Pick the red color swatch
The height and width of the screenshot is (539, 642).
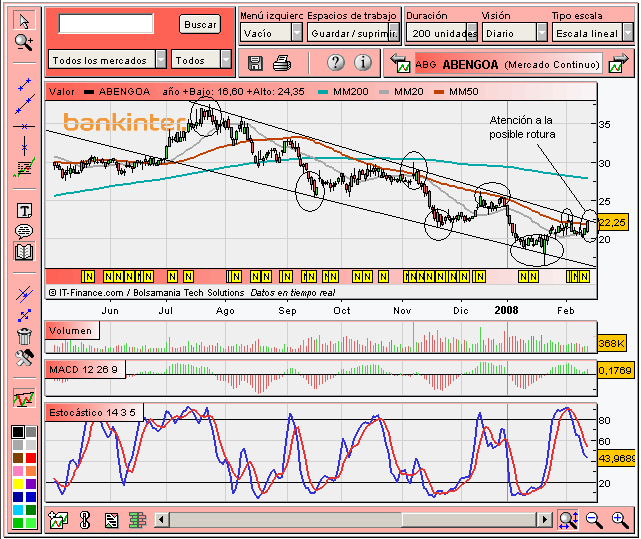31,457
